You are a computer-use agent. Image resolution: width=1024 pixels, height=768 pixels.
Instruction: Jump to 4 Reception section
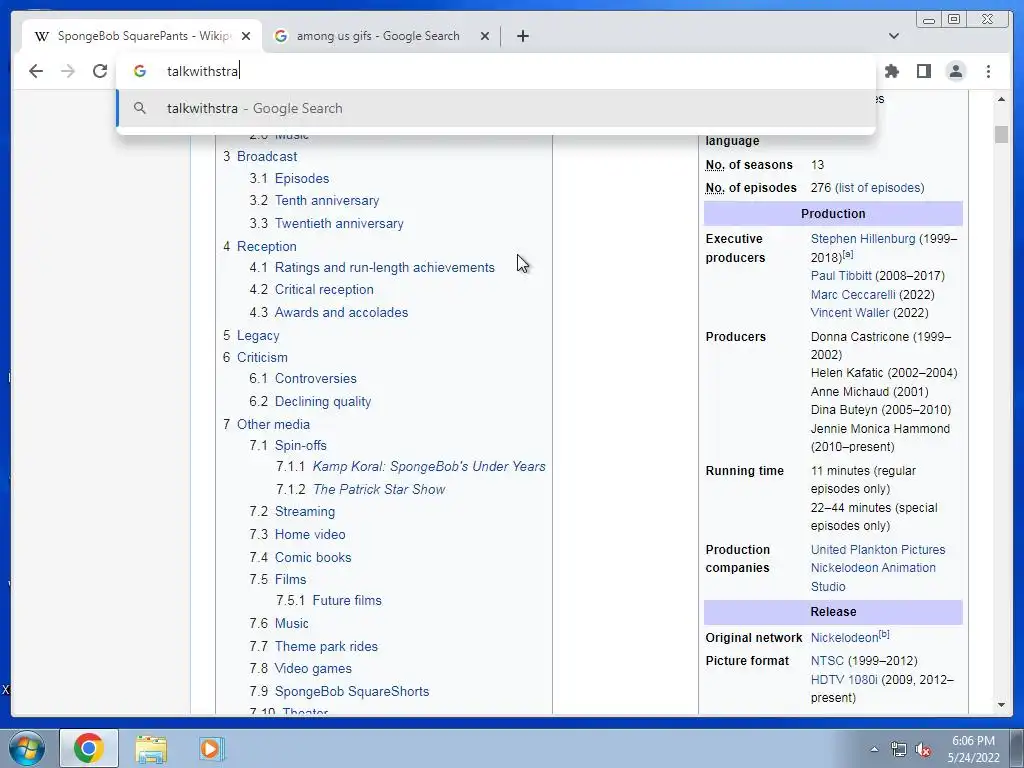pyautogui.click(x=266, y=246)
